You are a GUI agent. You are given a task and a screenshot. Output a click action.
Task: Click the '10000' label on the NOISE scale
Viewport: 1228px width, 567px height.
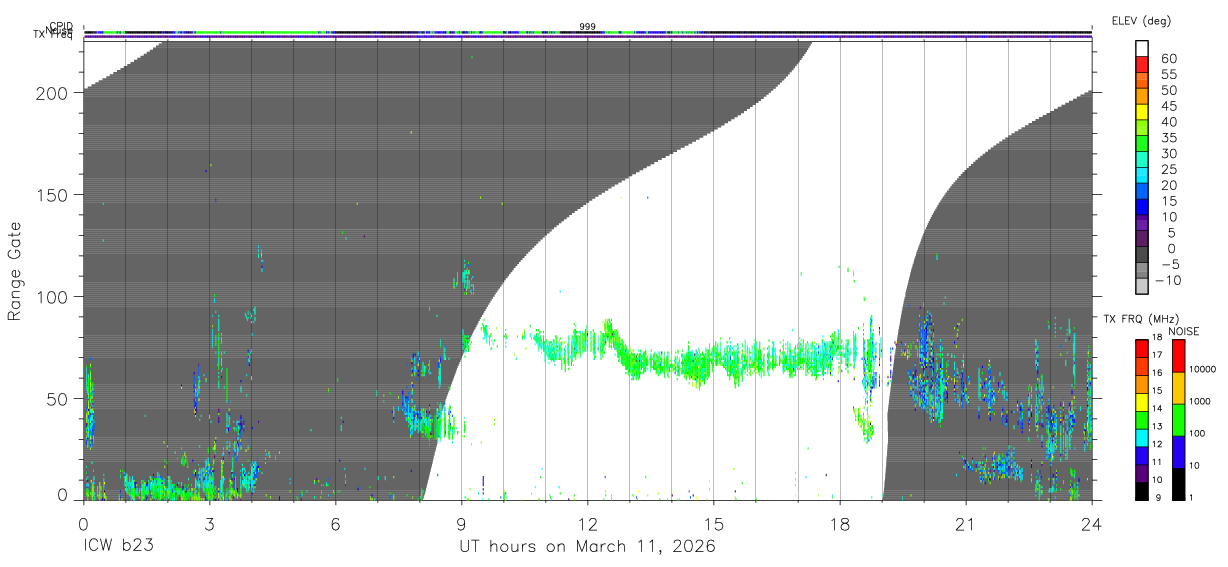[x=1201, y=369]
